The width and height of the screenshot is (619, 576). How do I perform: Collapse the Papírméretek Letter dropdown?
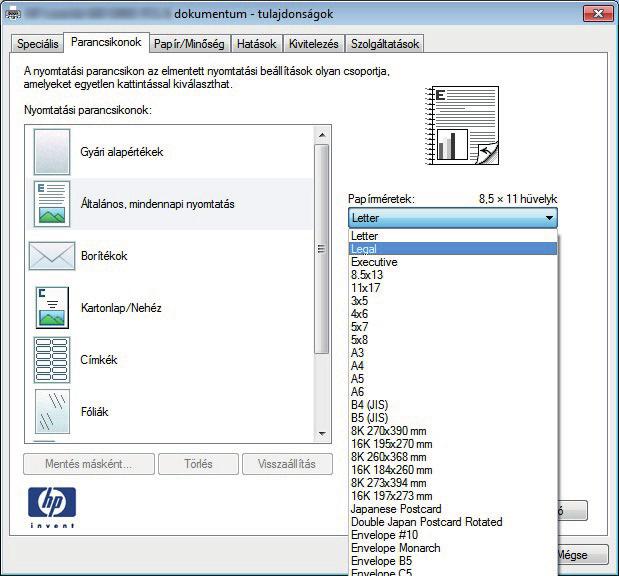click(x=452, y=218)
